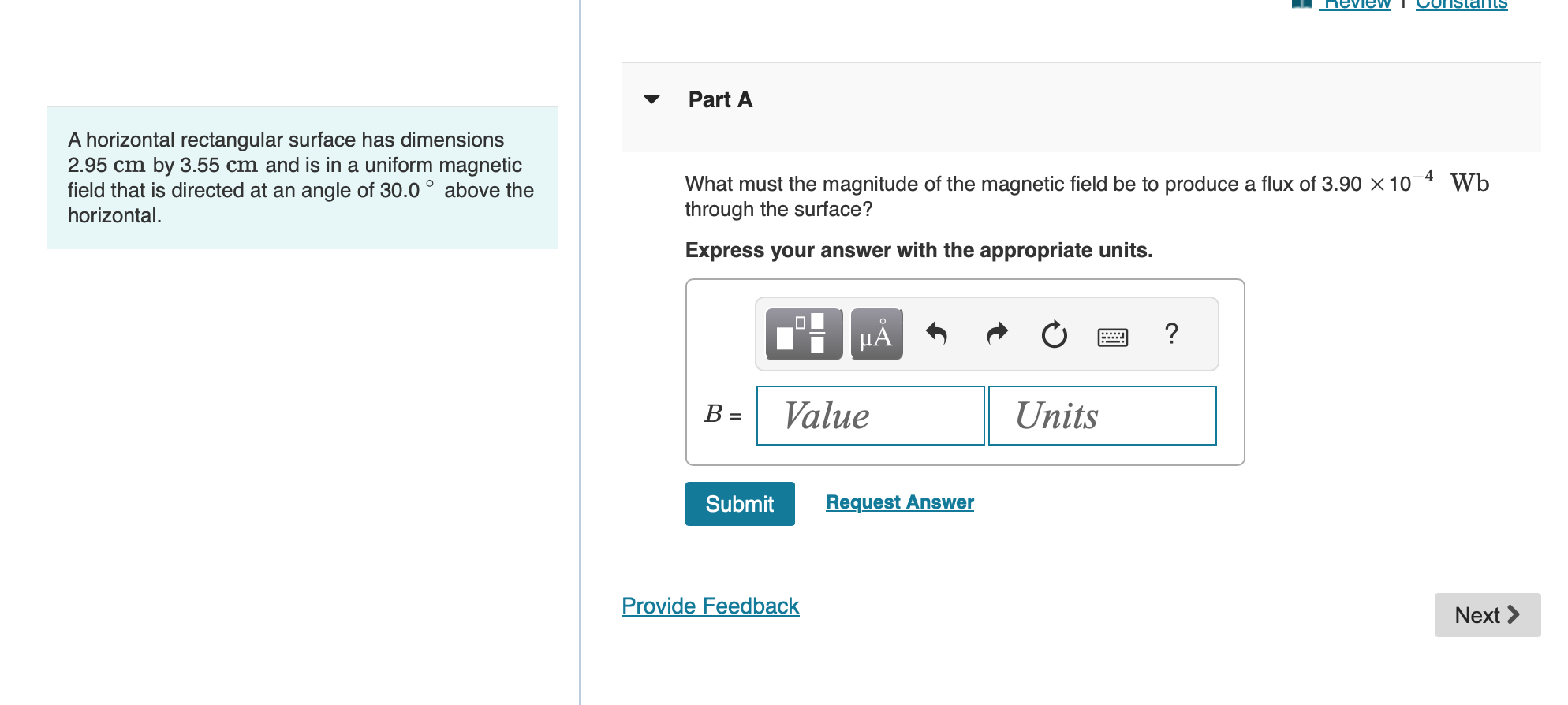Open the Constants reference
Viewport: 1568px width, 705px height.
(x=1461, y=4)
